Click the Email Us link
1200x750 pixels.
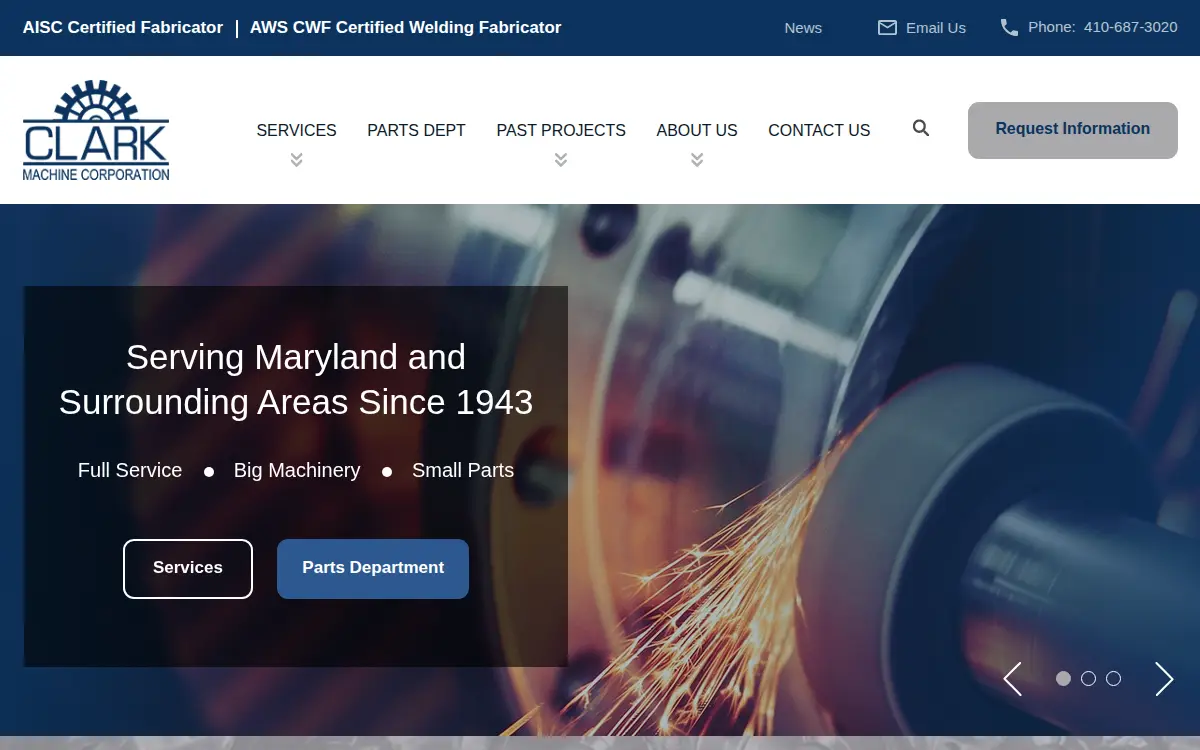click(936, 28)
